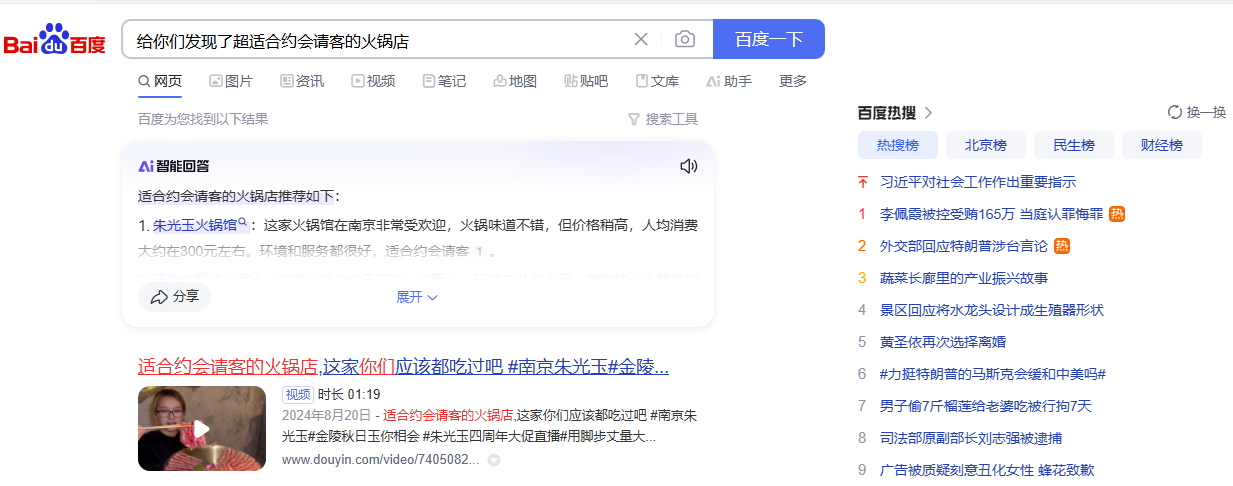The image size is (1233, 486).
Task: Open hot search about 马斯克会缓和中美吗
Action: pos(993,374)
